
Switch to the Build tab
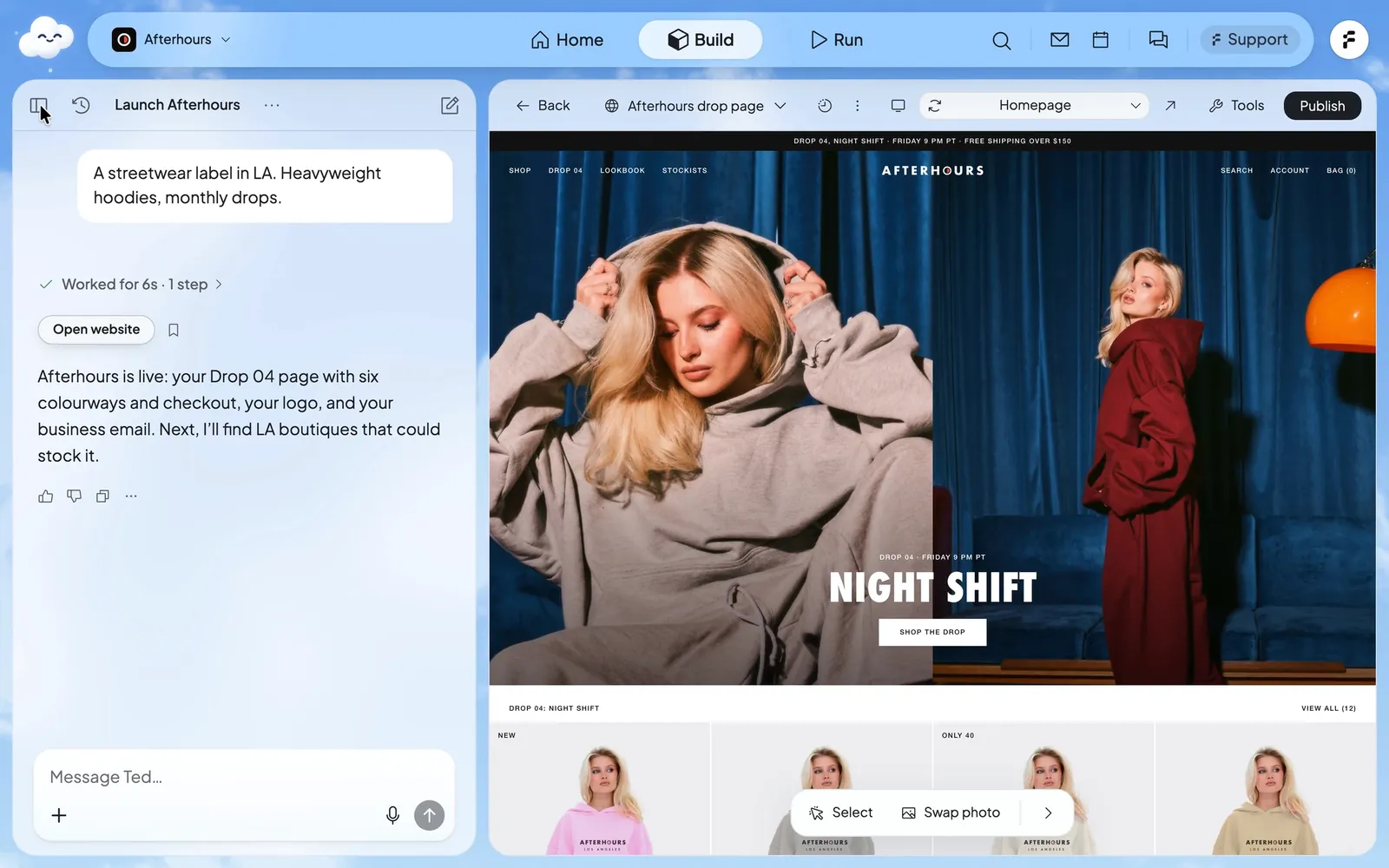(701, 40)
